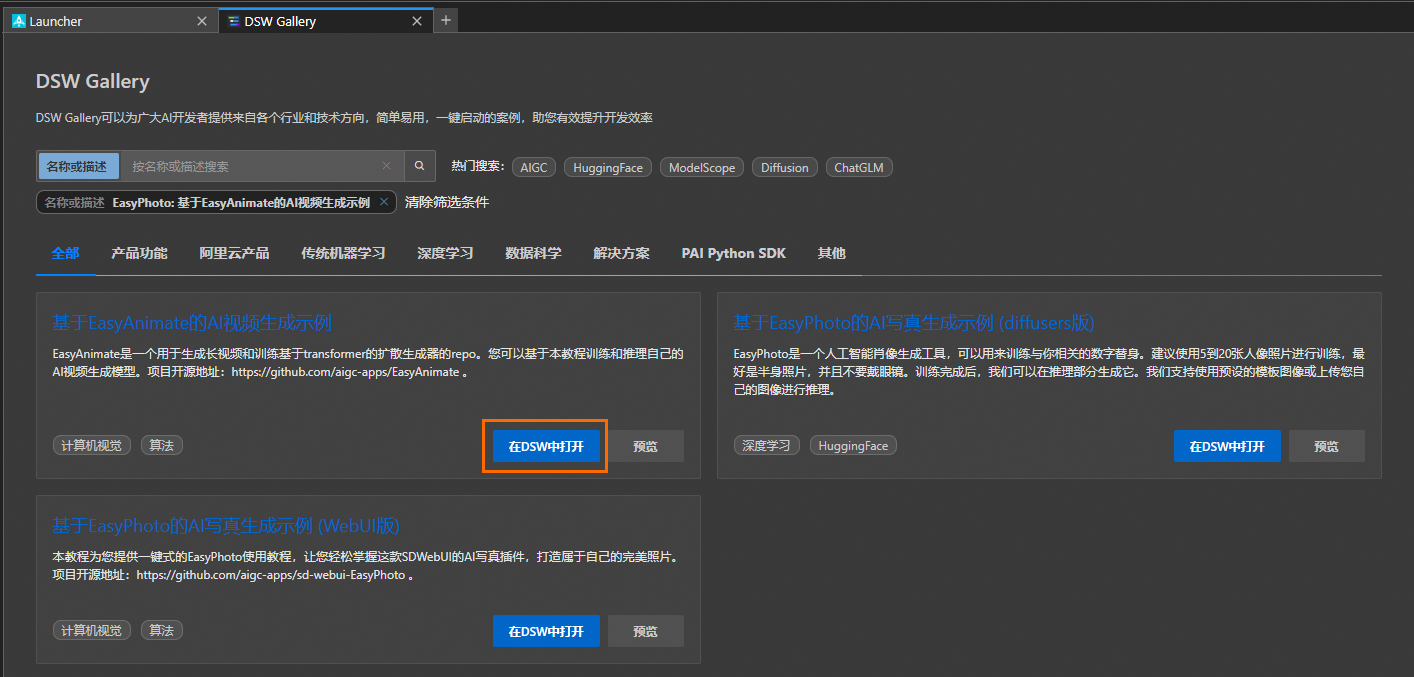Open EasyAnimate example with 在DSW中打开
Image resolution: width=1414 pixels, height=677 pixels.
[546, 446]
